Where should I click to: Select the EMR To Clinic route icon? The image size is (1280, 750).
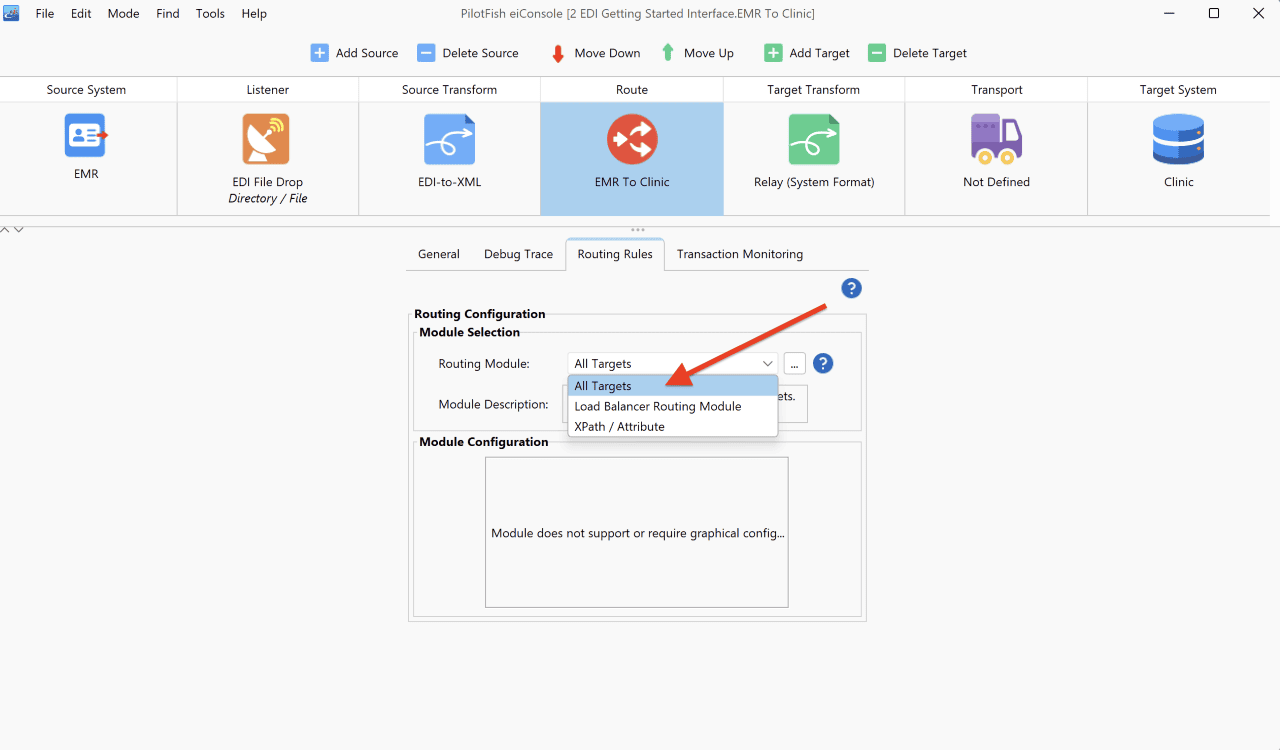click(x=632, y=139)
